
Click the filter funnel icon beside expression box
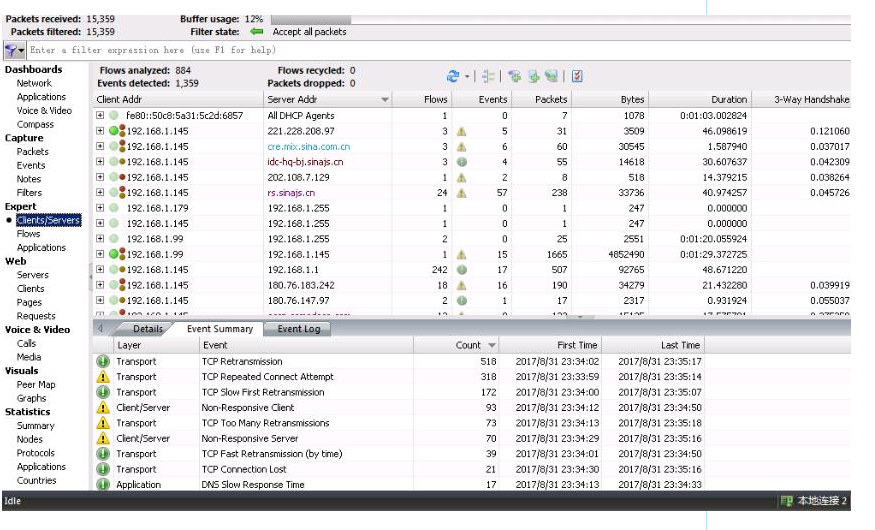(x=11, y=50)
